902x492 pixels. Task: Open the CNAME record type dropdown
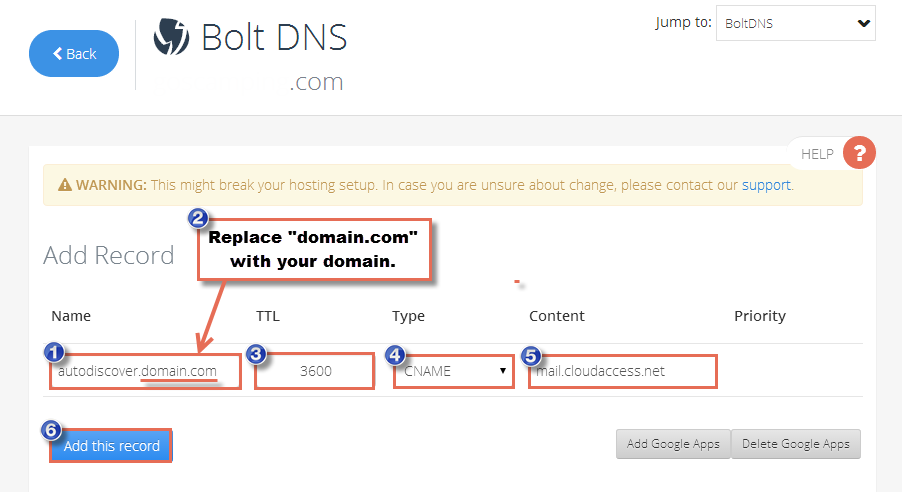point(453,371)
